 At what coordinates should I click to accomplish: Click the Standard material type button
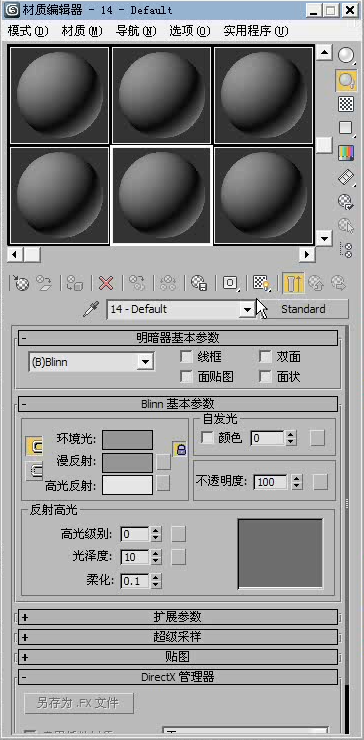tap(303, 309)
